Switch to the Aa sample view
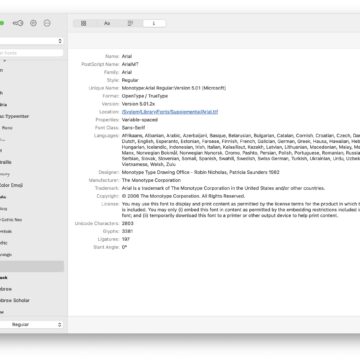The image size is (360, 360). point(107,23)
